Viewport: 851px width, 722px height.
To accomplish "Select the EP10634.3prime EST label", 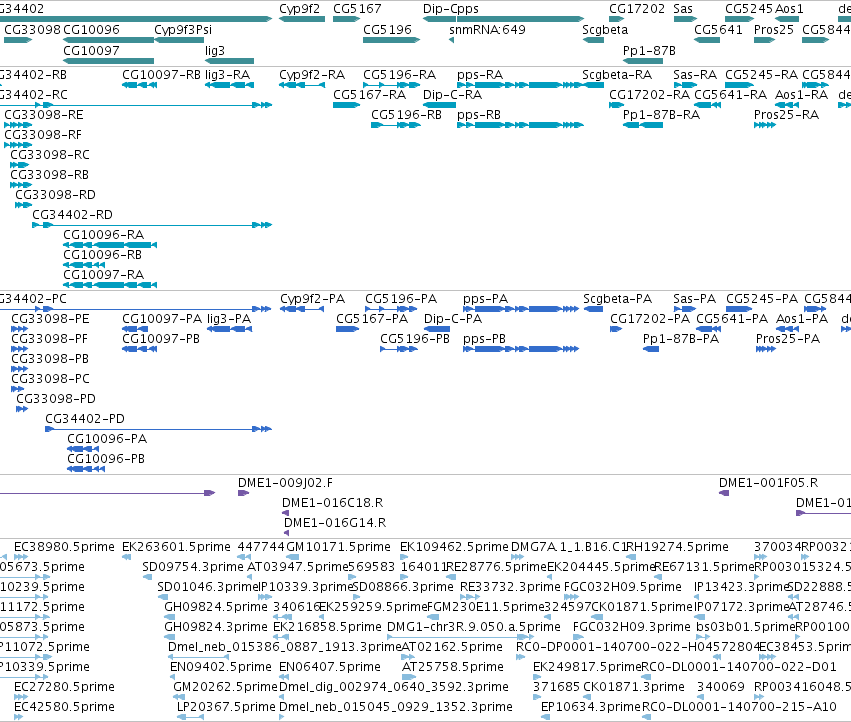I will coord(591,707).
